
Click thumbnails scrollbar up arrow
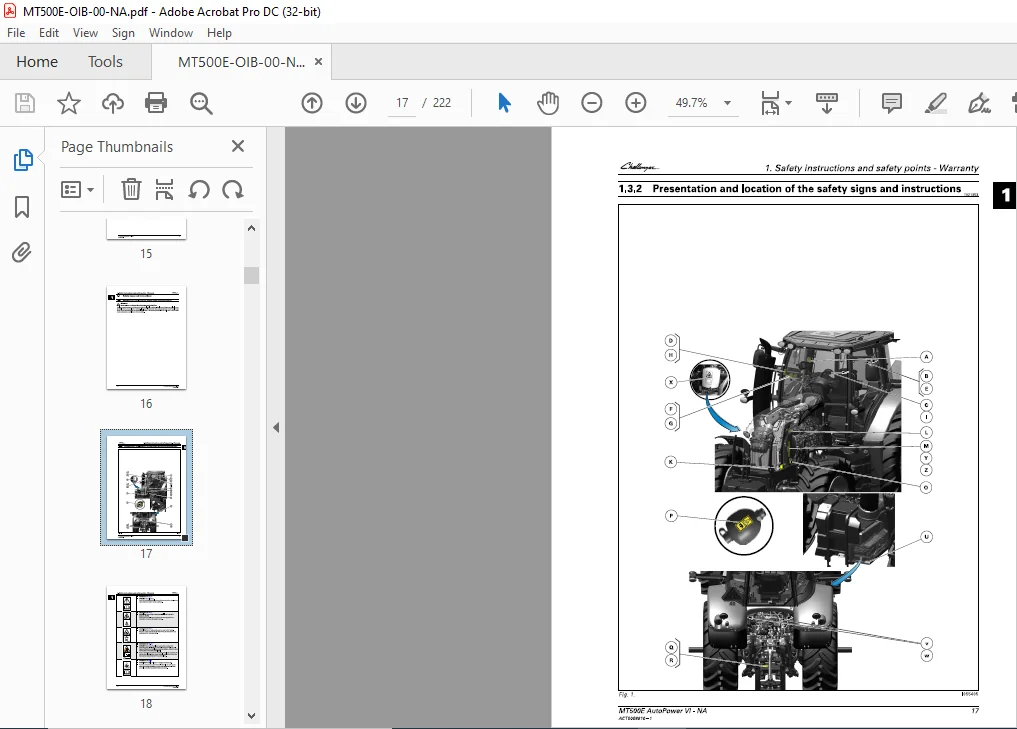252,228
